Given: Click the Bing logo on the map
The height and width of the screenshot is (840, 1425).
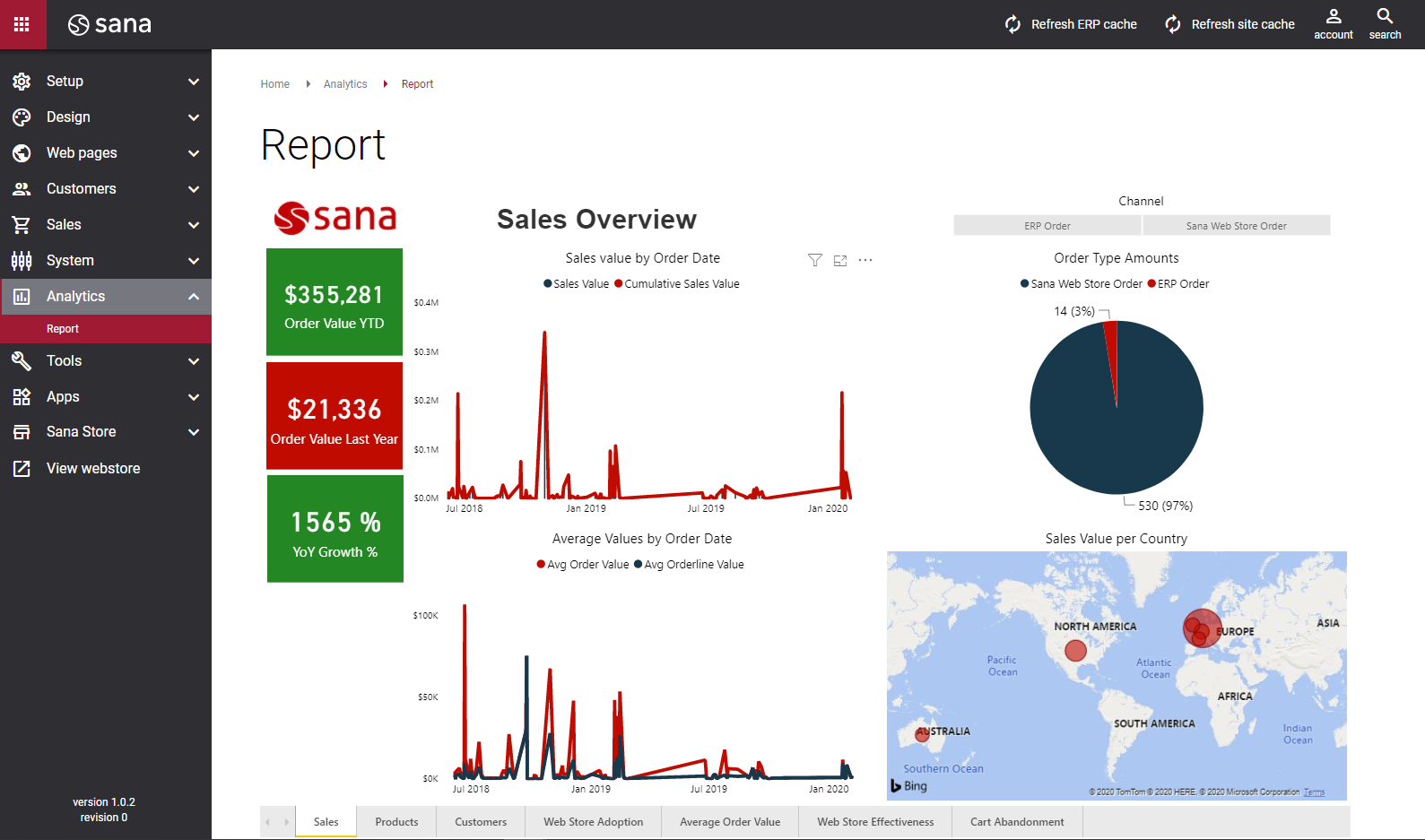Looking at the screenshot, I should coord(908,786).
